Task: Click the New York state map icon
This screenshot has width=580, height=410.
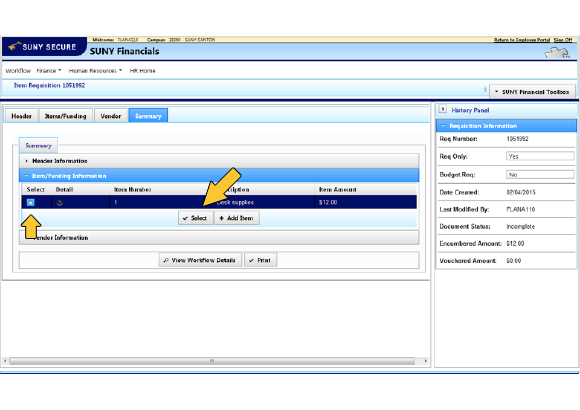Action: (x=557, y=53)
